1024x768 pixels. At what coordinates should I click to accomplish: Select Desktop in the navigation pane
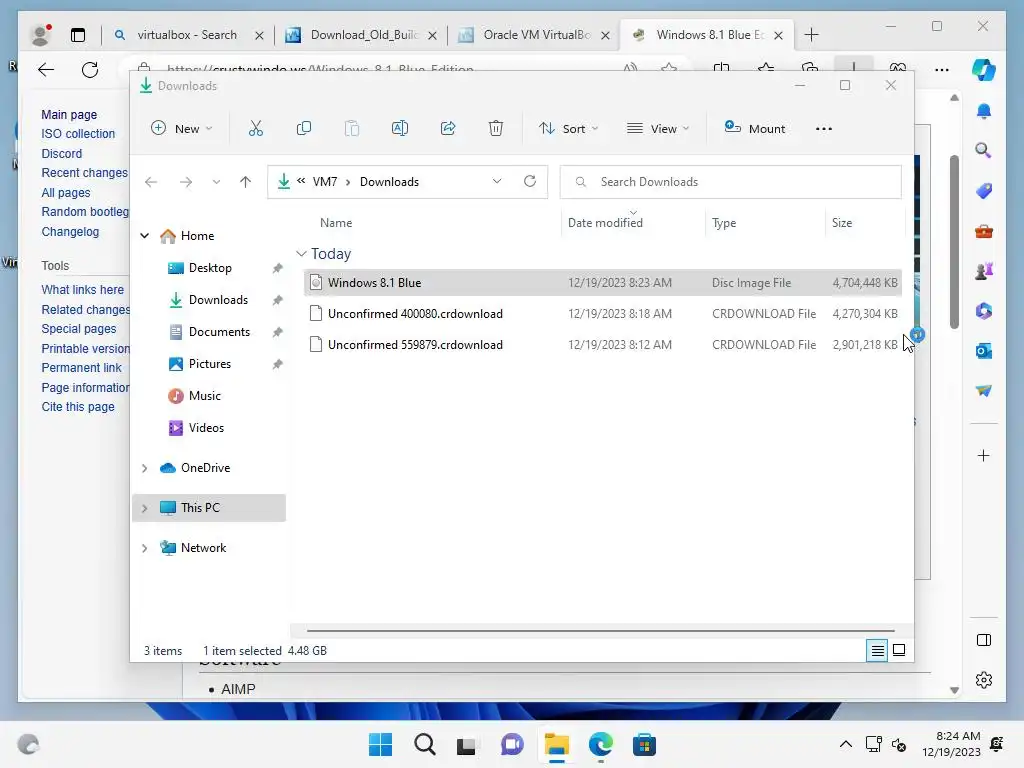coord(210,268)
